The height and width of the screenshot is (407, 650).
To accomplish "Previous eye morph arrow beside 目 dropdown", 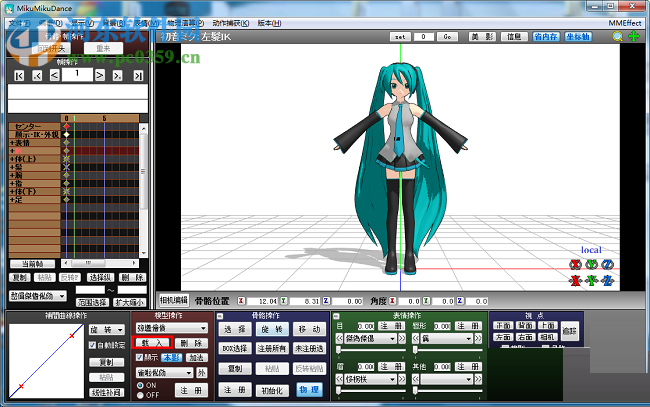I will coord(339,338).
